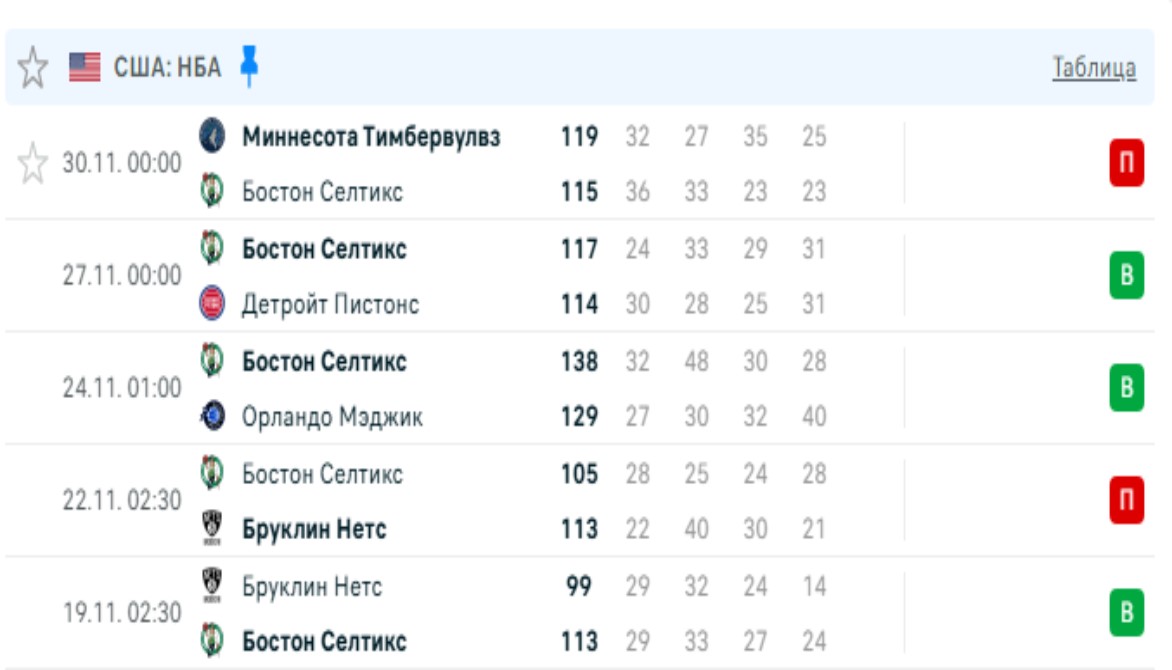Screen dimensions: 1172x670
Task: Click the blue pin icon beside НБА
Action: (249, 67)
